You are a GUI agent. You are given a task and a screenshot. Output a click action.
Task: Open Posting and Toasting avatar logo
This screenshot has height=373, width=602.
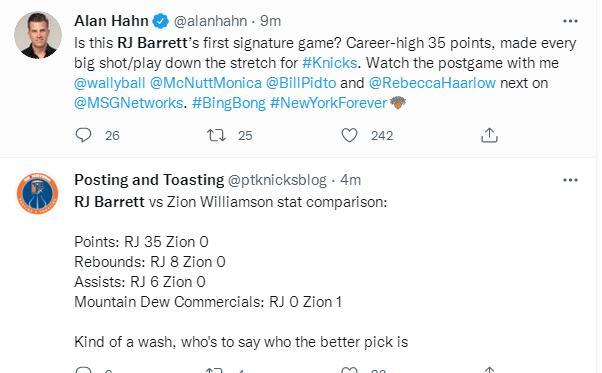(38, 193)
